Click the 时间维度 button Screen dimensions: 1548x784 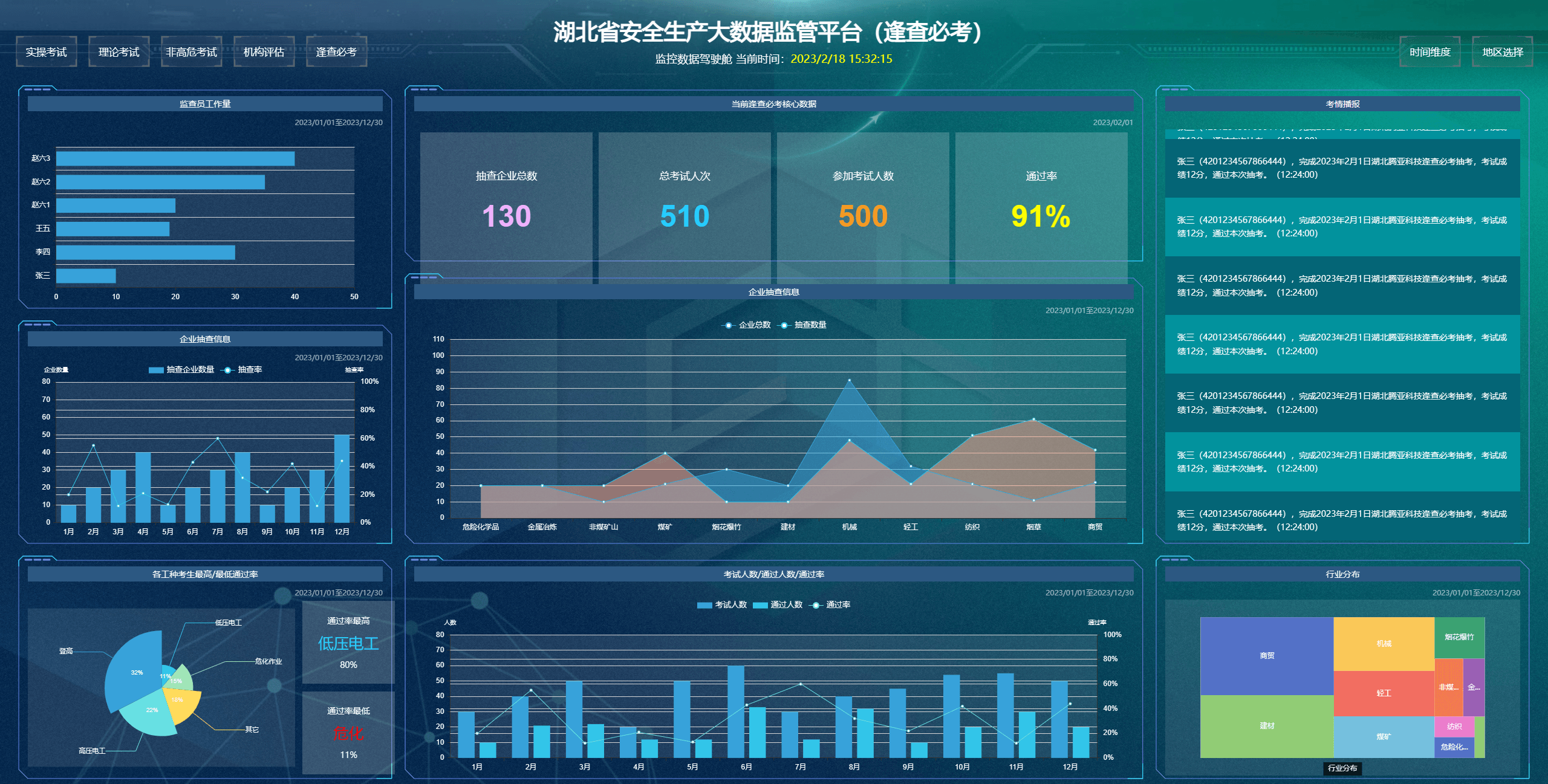click(1430, 52)
